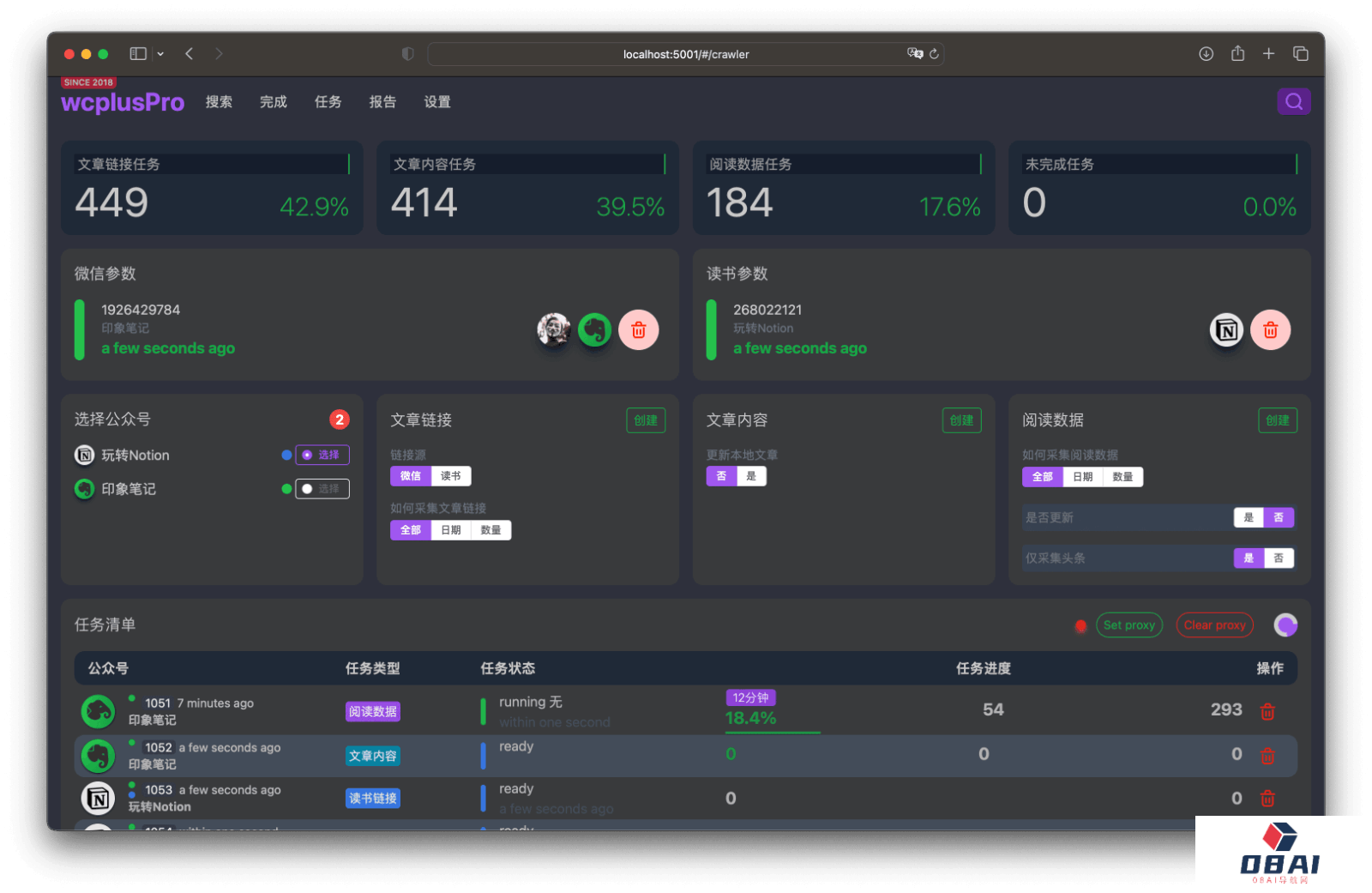Viewport: 1372px width, 893px height.
Task: Click the 文章链接任务 449 stat card
Action: point(212,188)
